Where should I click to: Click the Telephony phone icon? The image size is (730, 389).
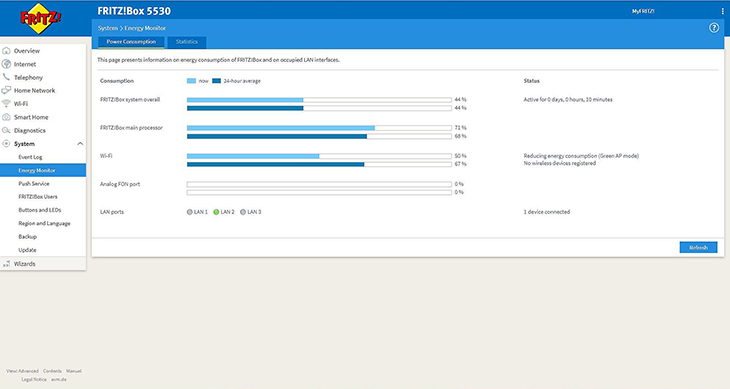6,77
